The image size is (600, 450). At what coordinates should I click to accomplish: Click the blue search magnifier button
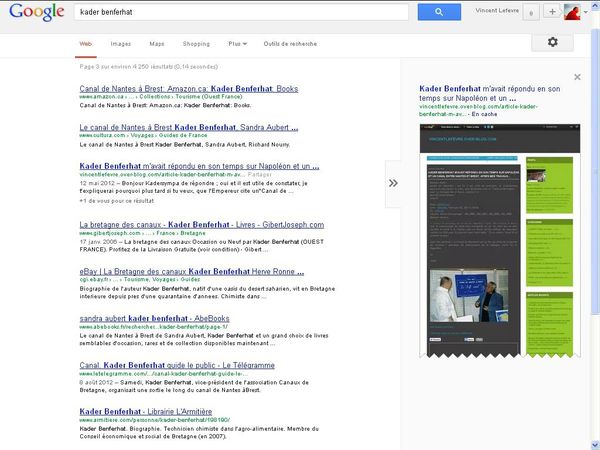click(439, 12)
